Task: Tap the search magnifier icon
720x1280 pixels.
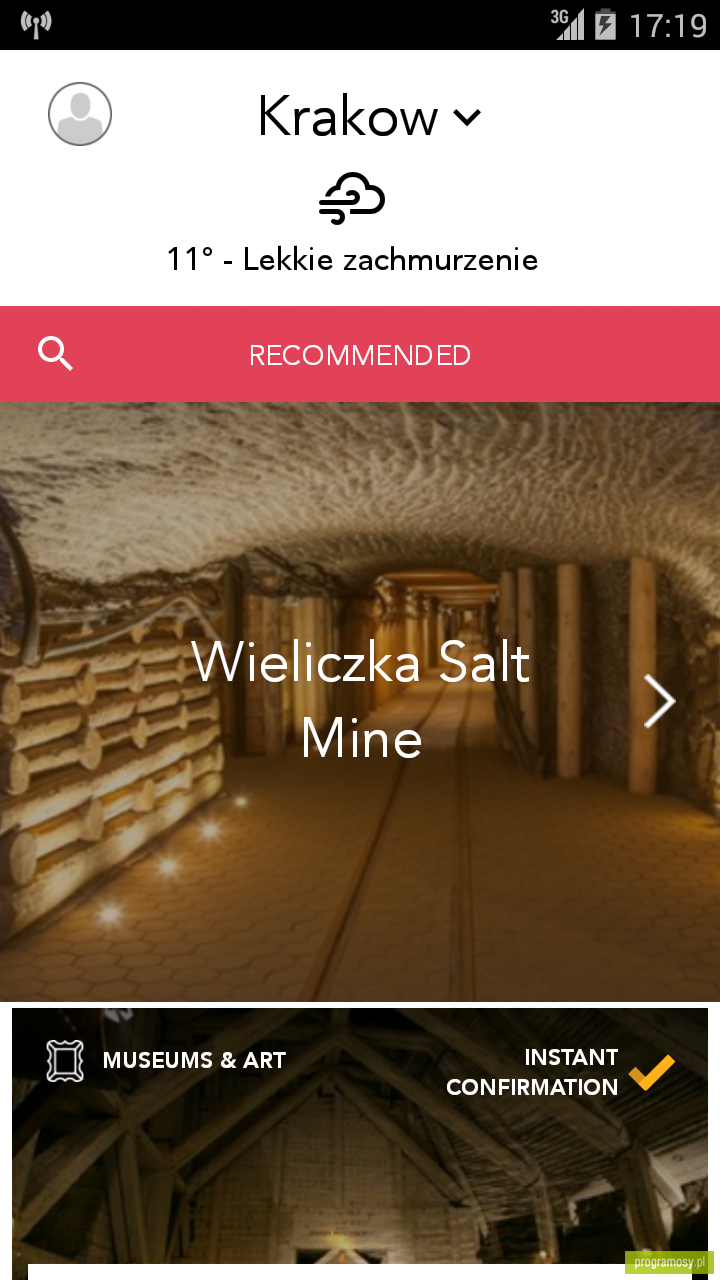Action: coord(55,354)
